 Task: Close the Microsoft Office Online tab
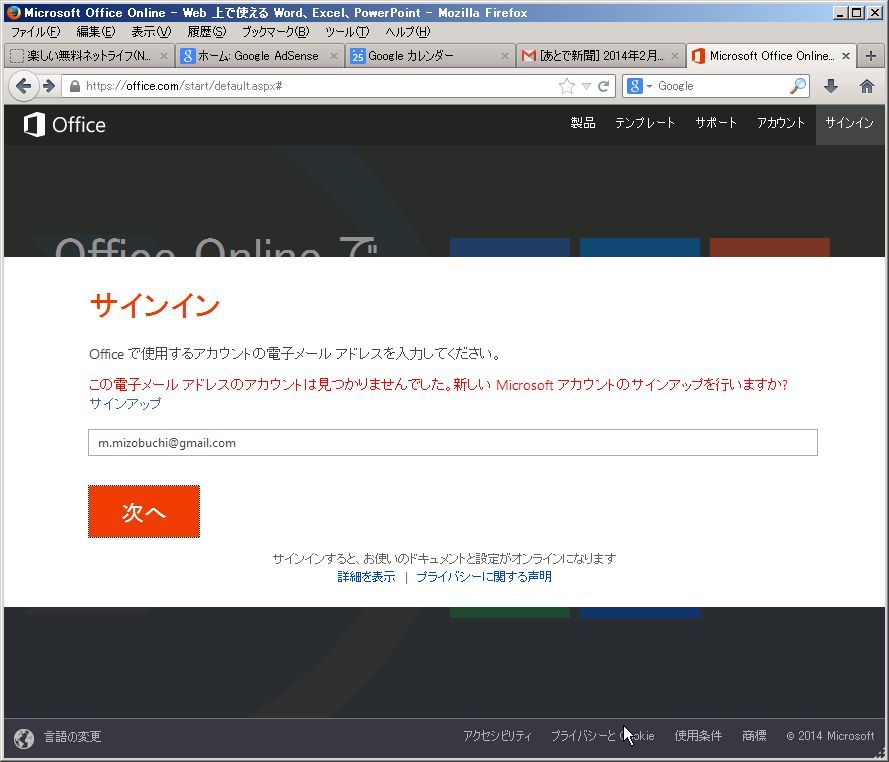pyautogui.click(x=845, y=56)
